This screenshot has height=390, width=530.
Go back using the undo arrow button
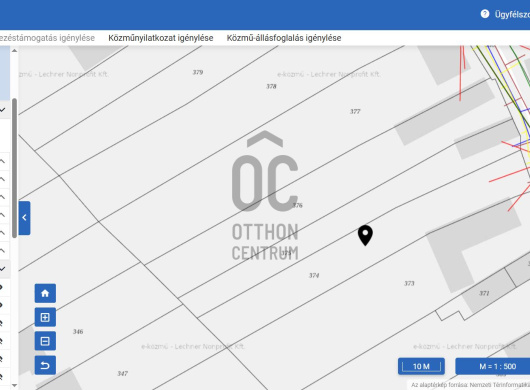point(45,365)
